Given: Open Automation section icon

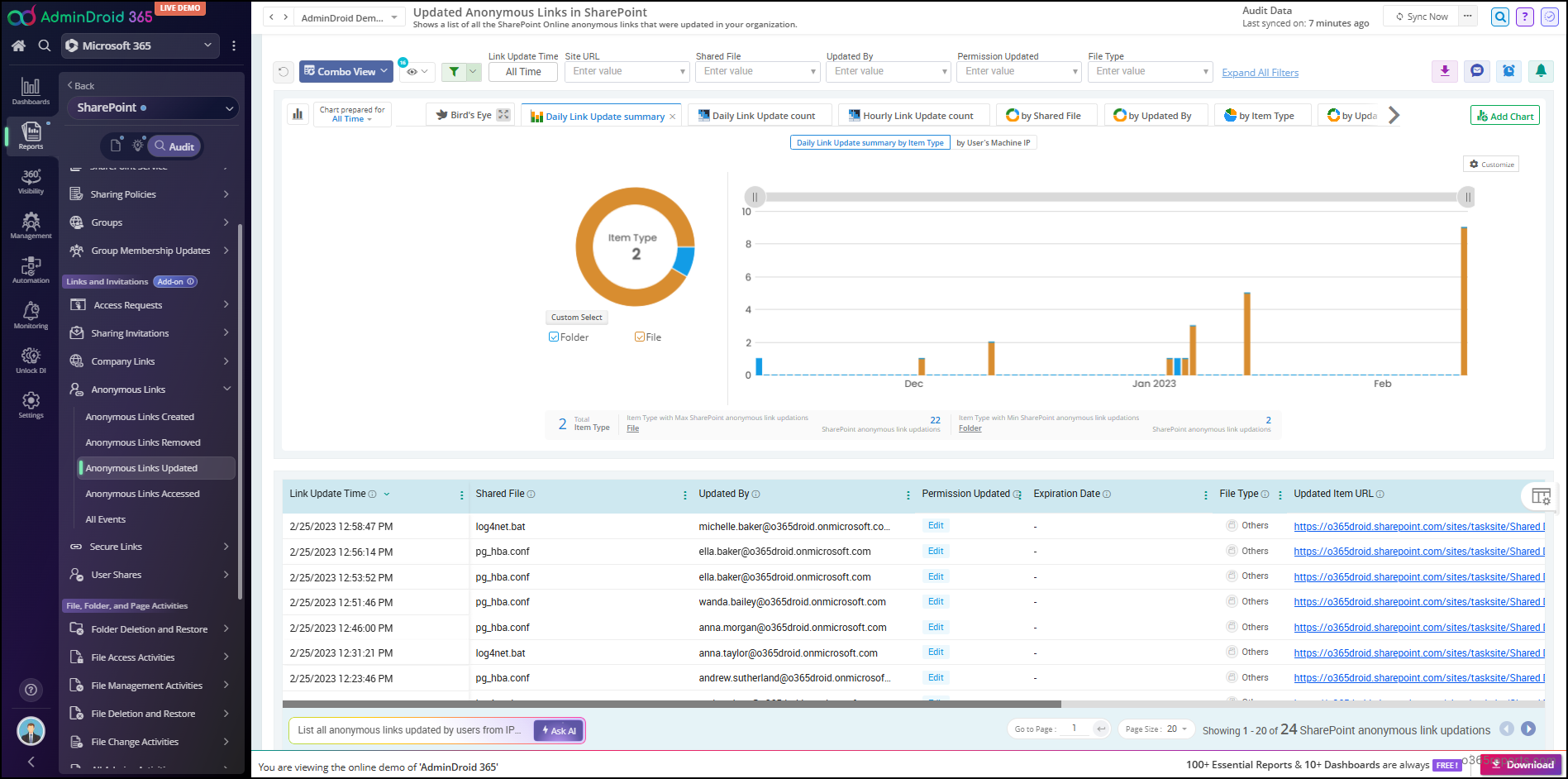Looking at the screenshot, I should pos(31,270).
